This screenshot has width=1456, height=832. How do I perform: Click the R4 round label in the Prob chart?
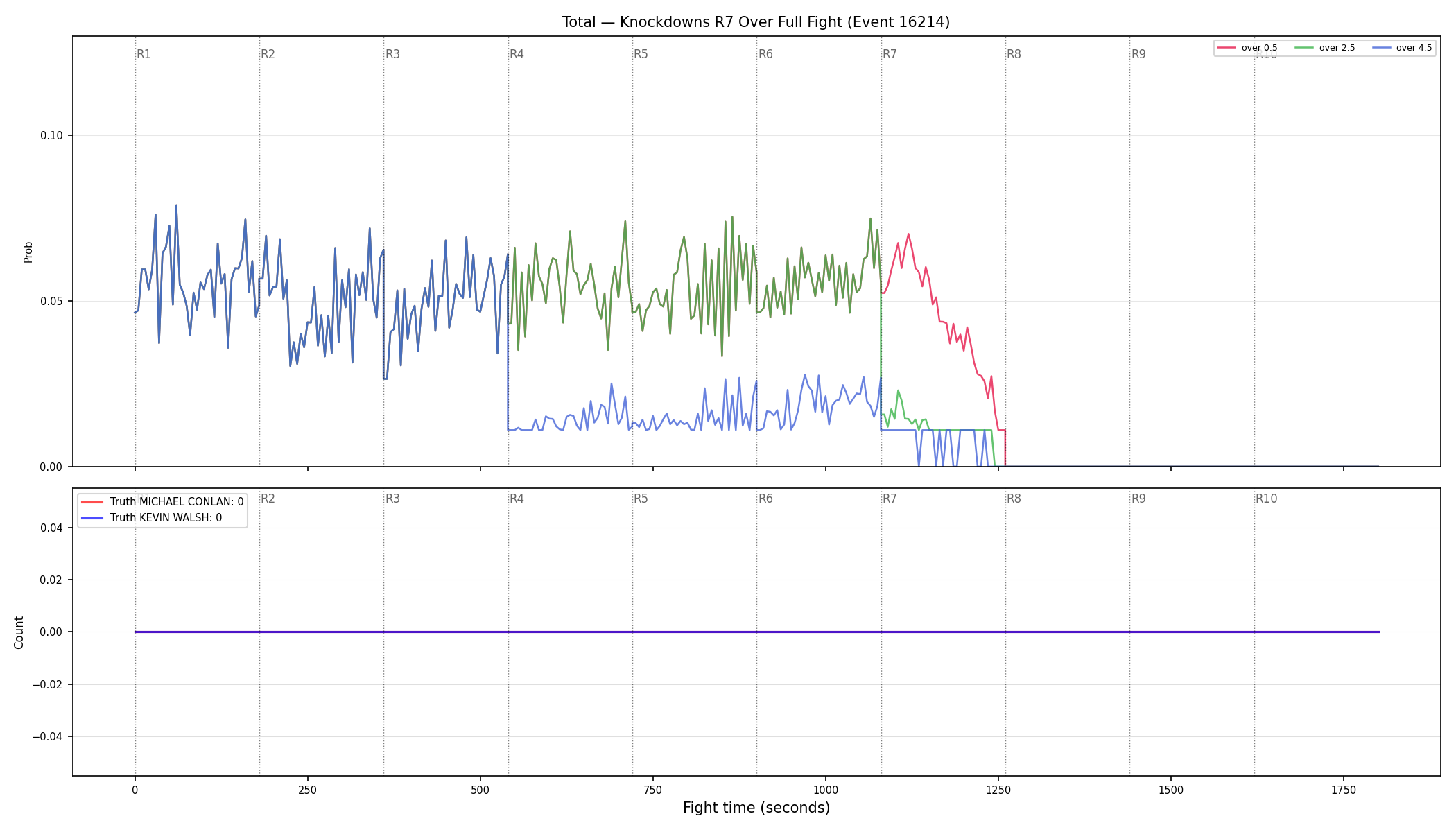(x=517, y=54)
